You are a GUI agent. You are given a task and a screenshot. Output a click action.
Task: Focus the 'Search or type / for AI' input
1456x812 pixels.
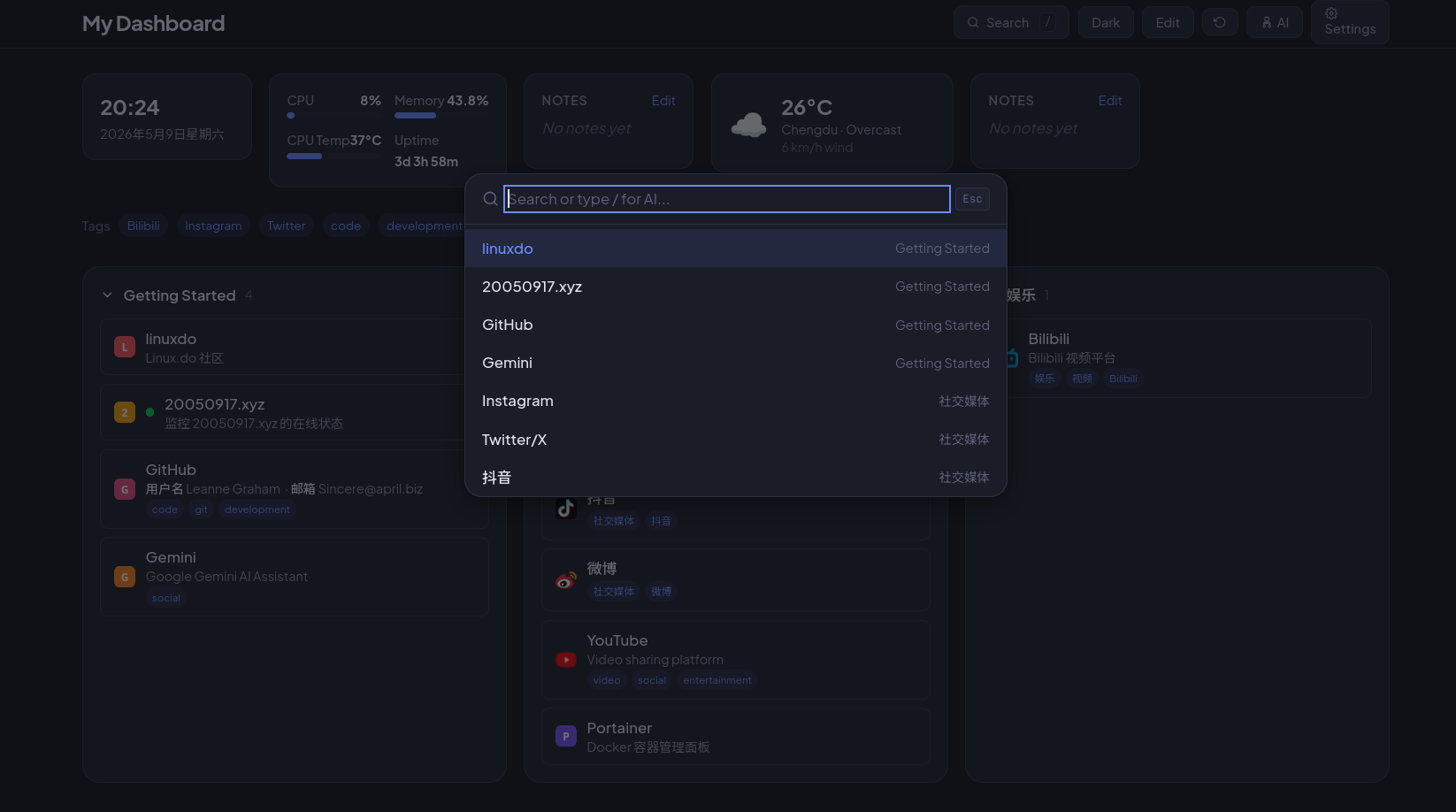tap(727, 199)
